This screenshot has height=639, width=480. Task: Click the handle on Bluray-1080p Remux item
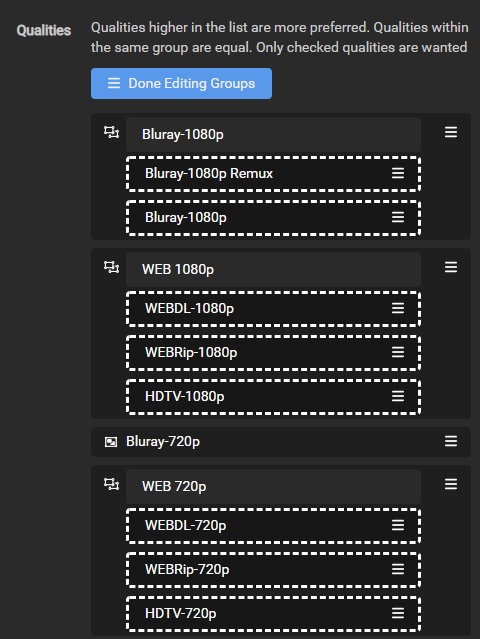point(398,173)
